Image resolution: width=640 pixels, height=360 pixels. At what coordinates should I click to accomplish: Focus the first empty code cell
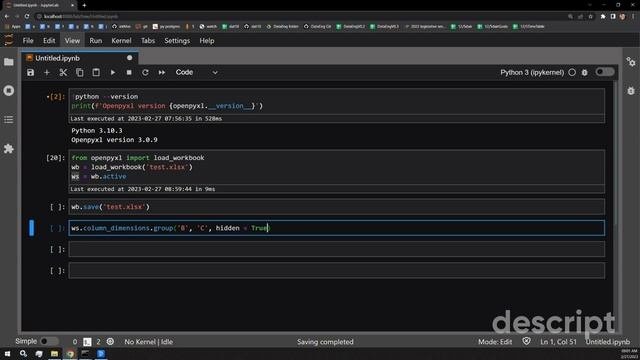pos(337,249)
